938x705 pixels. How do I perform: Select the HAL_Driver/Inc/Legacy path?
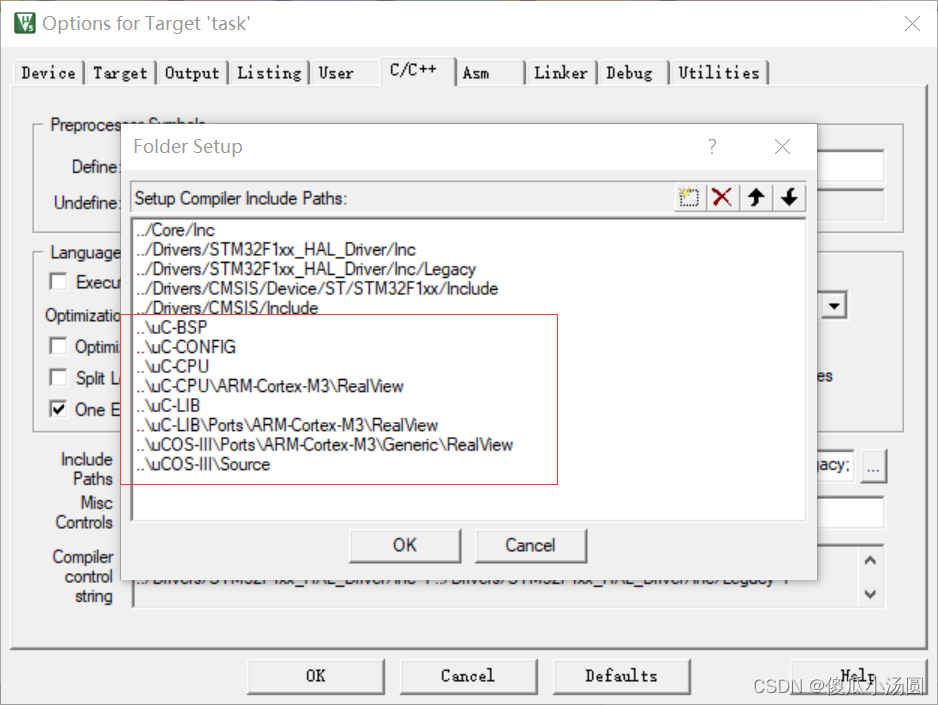306,270
